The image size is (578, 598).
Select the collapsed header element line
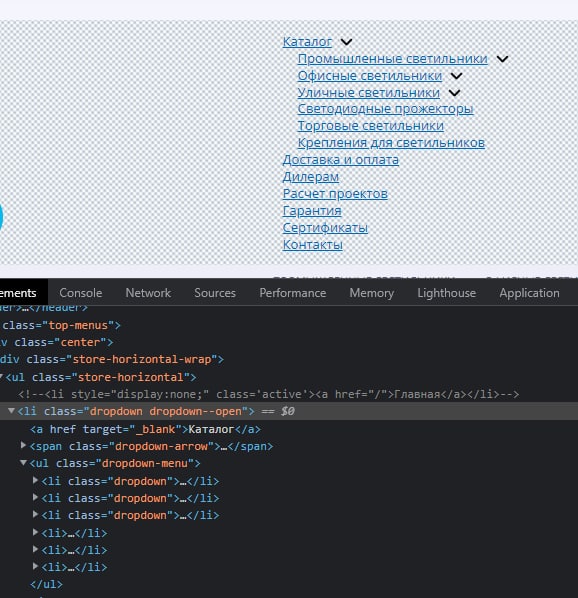(44, 307)
